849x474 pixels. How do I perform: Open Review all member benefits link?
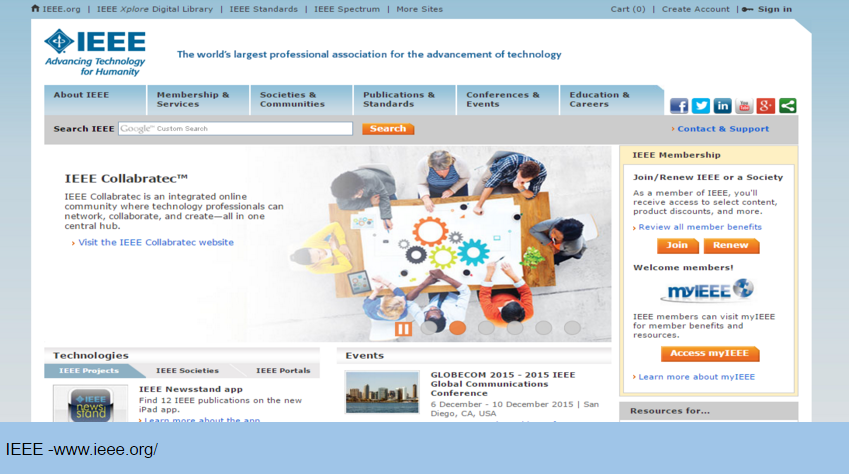[x=700, y=227]
